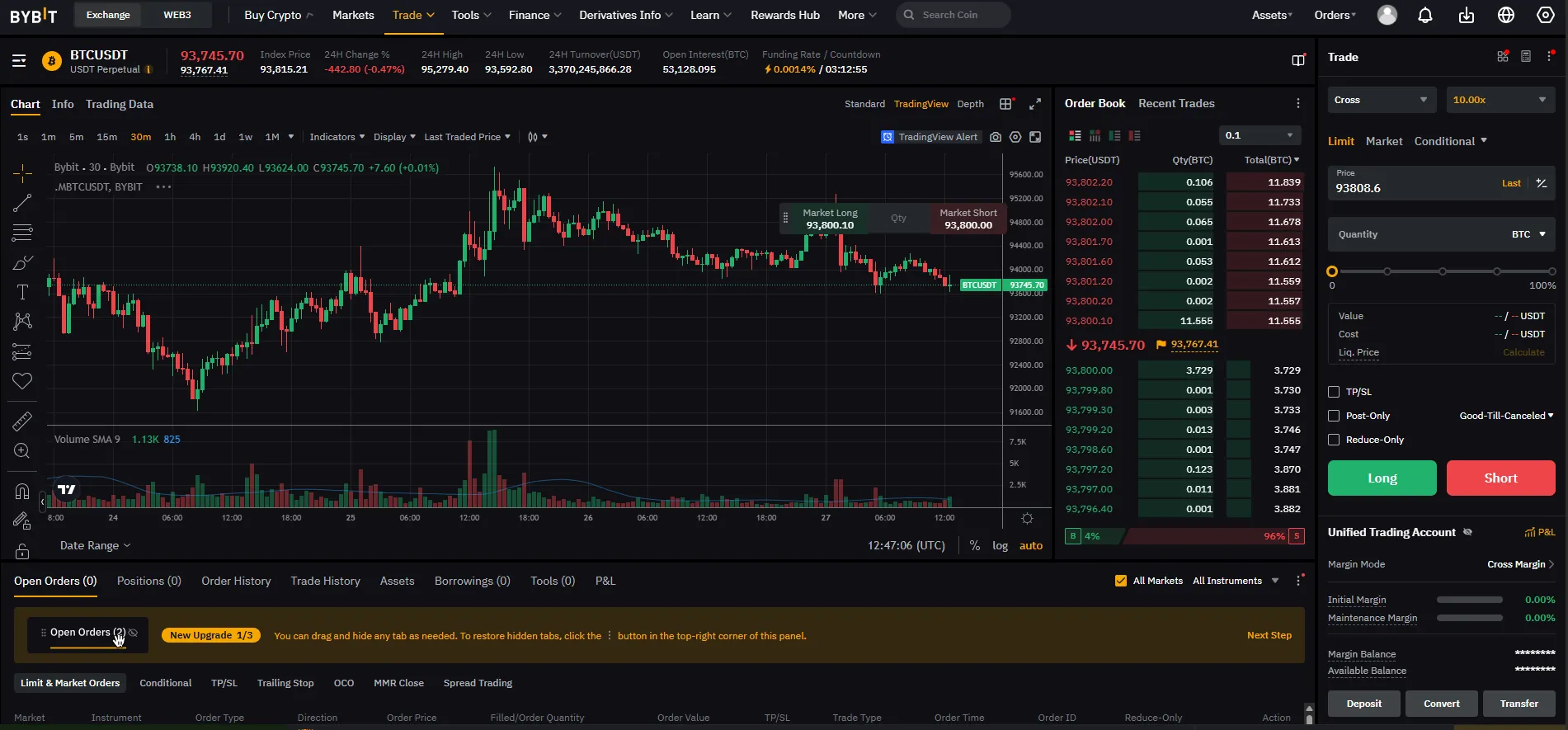
Task: Open the chart grid layout icon
Action: click(1005, 104)
